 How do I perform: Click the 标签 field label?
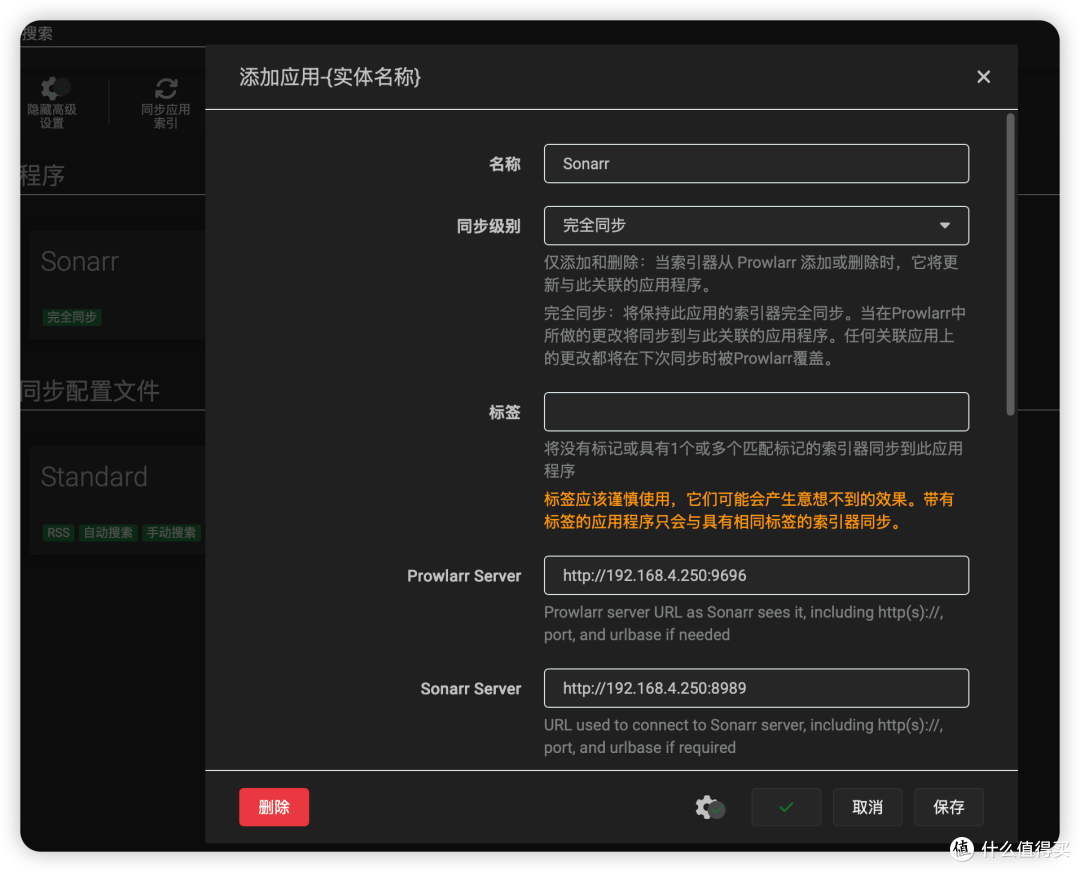pos(504,412)
